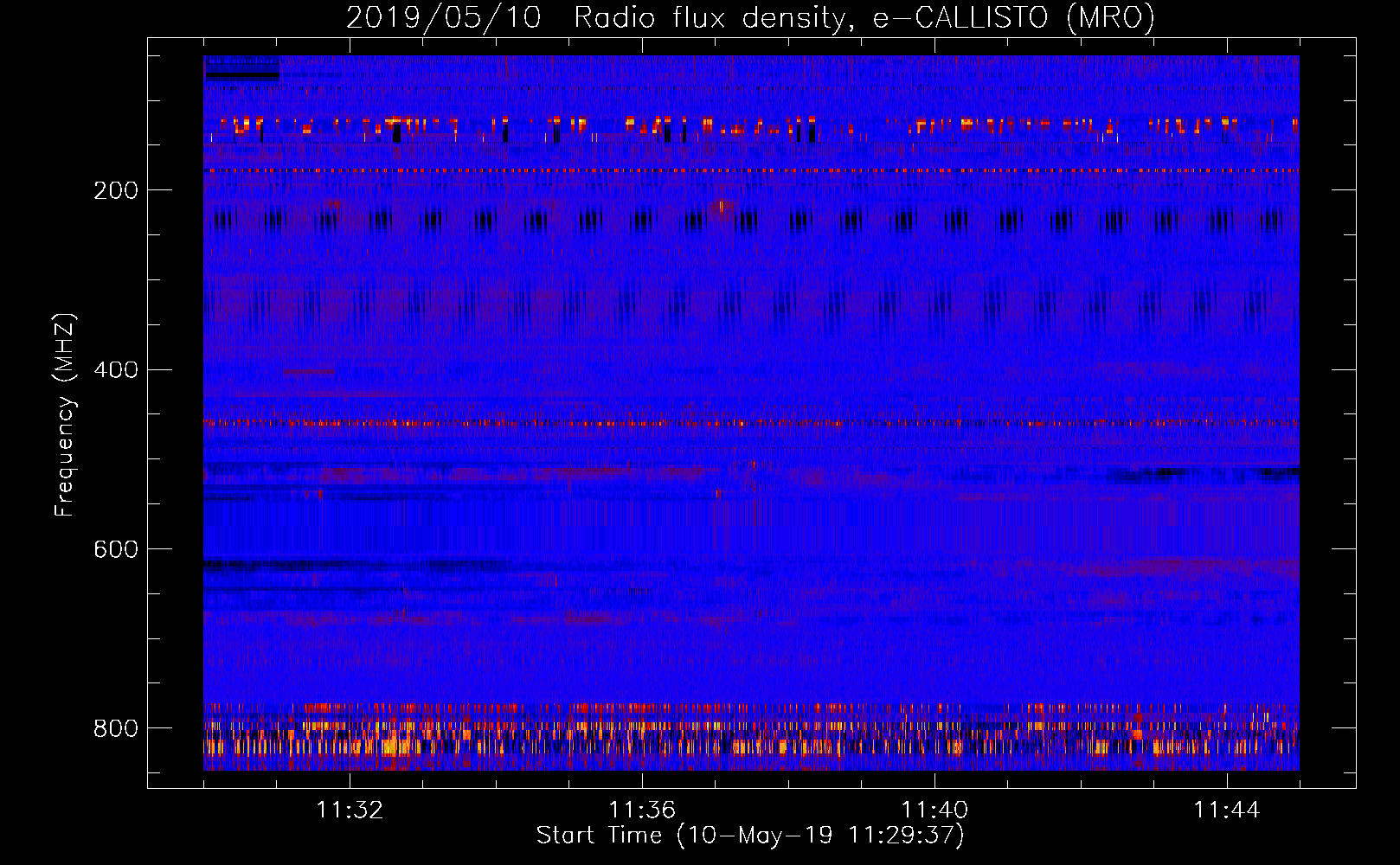Click the 11:36 time tick label
1400x865 pixels.
[x=642, y=811]
